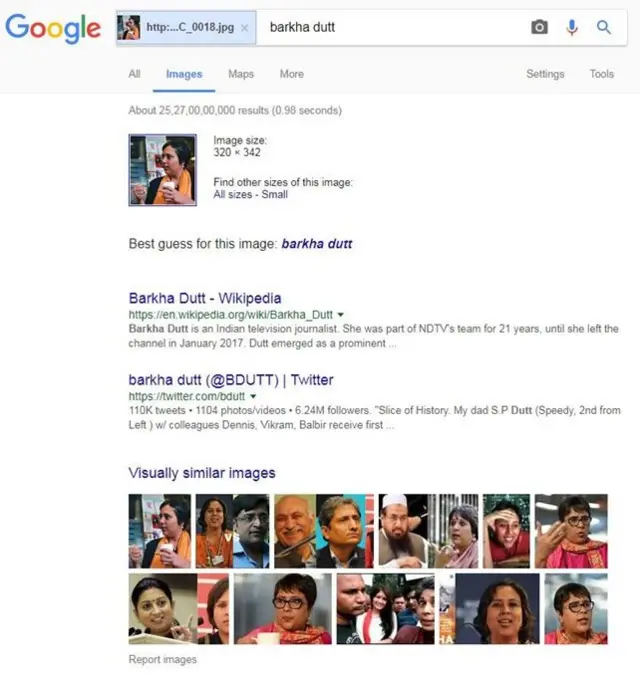The height and width of the screenshot is (676, 640).
Task: Open Barkha Dutt - Wikipedia result
Action: [205, 298]
